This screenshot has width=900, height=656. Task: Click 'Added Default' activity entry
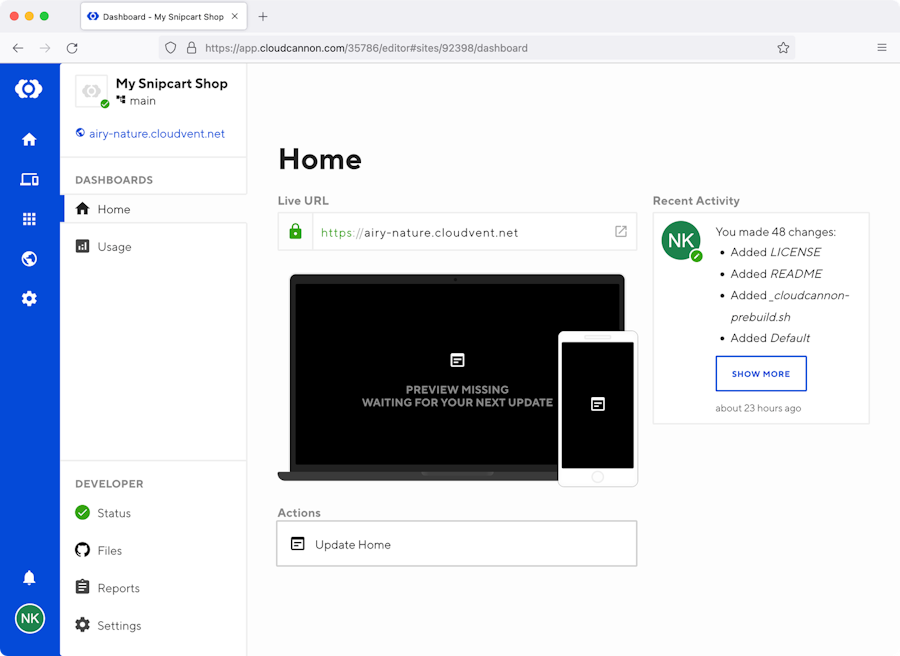coord(770,338)
